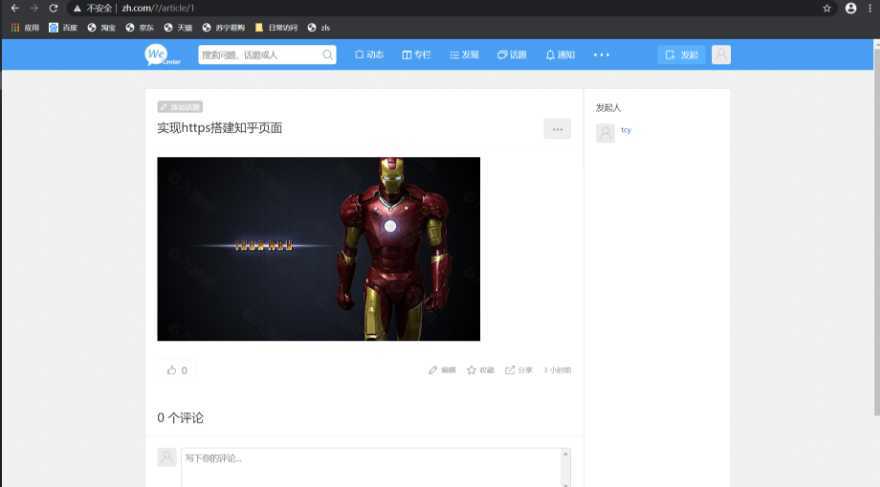This screenshot has width=880, height=487.
Task: Open the Chrome profile account icon
Action: click(x=851, y=8)
